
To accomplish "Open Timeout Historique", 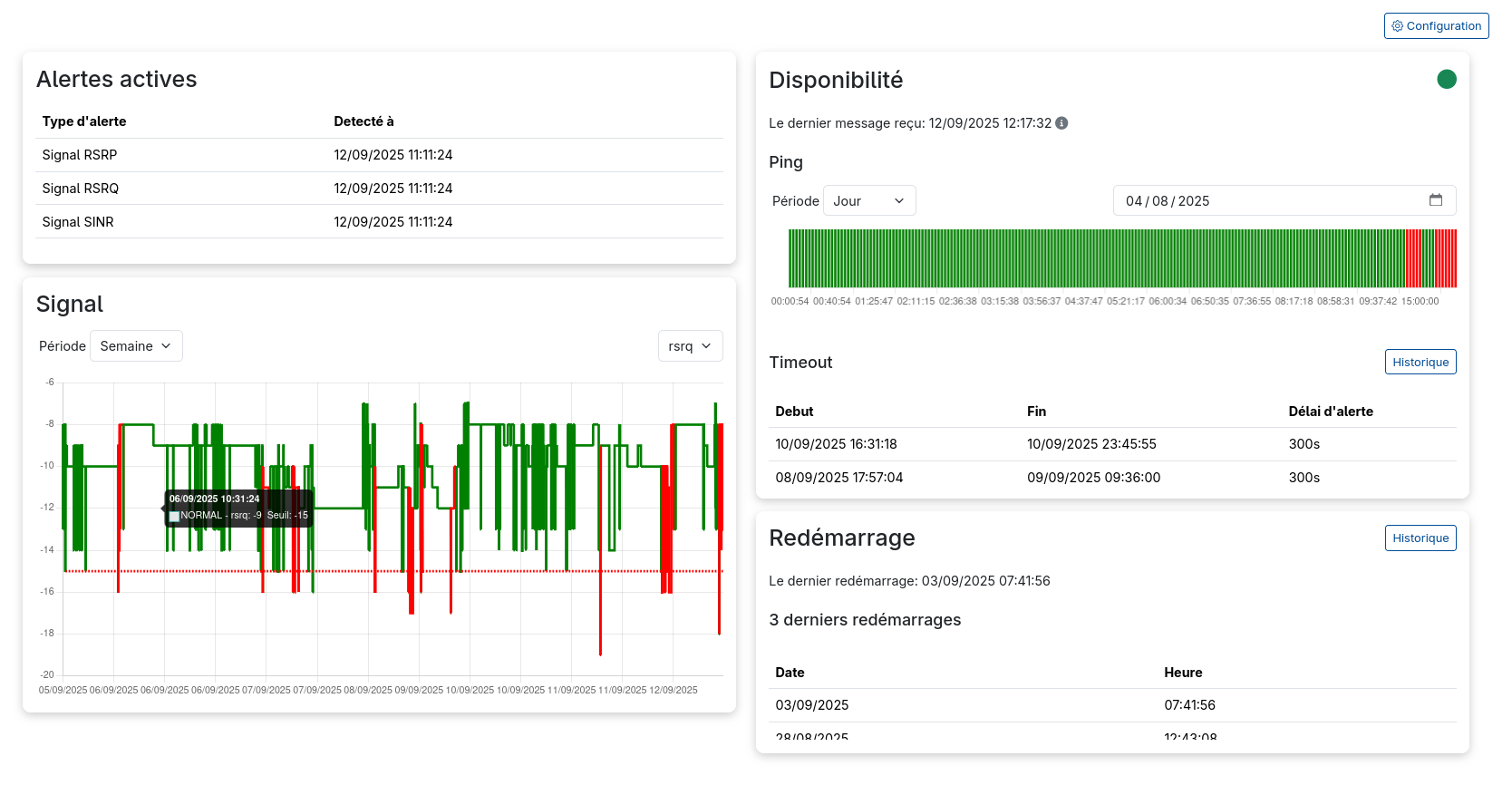I will (1420, 363).
